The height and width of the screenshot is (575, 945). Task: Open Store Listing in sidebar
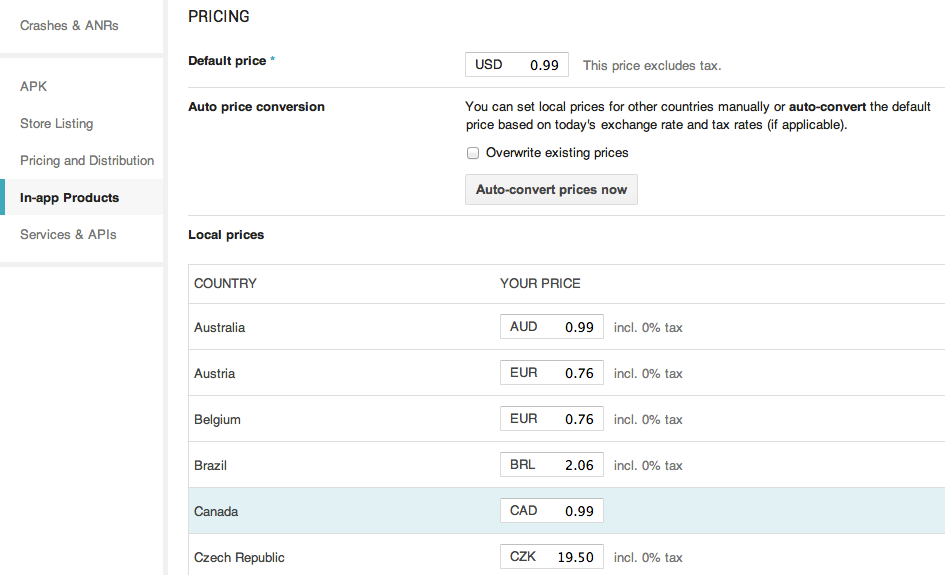[57, 124]
